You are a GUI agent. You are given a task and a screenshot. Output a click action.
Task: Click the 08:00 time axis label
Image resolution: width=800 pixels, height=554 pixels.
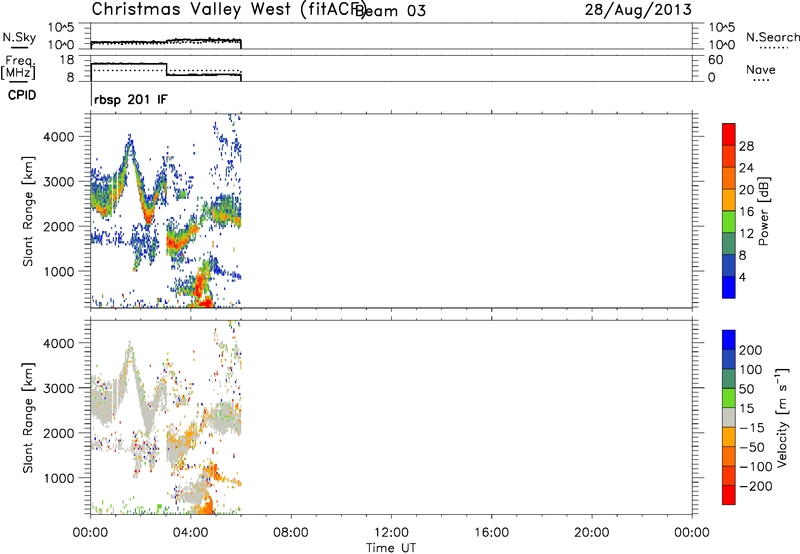coord(291,533)
